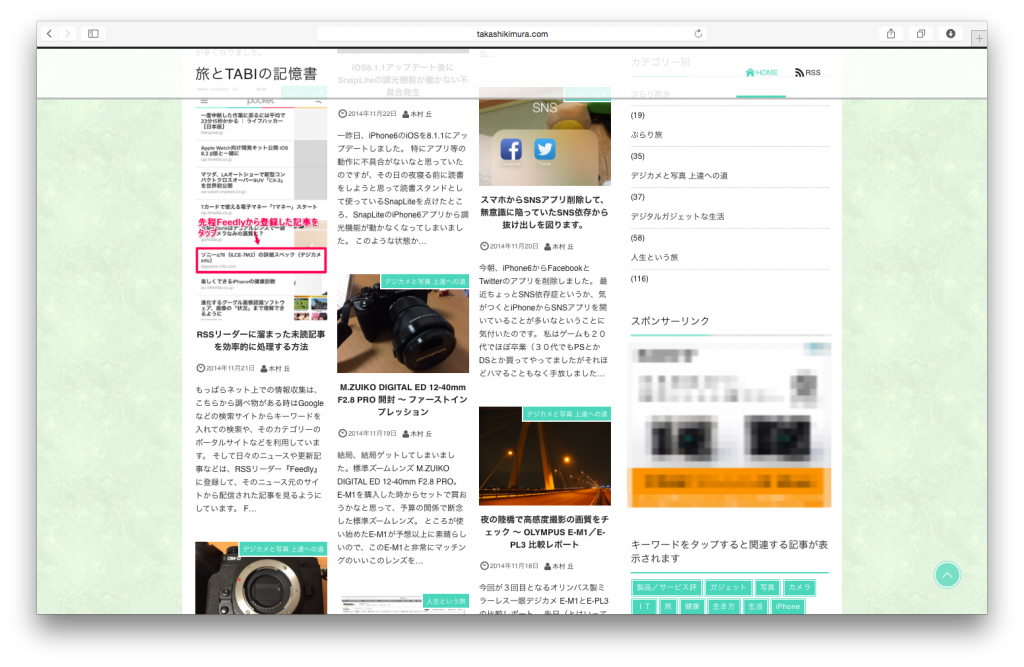Screen dimensions: 1024x667
Task: Click the takashikimura.com address bar
Action: pyautogui.click(x=512, y=33)
